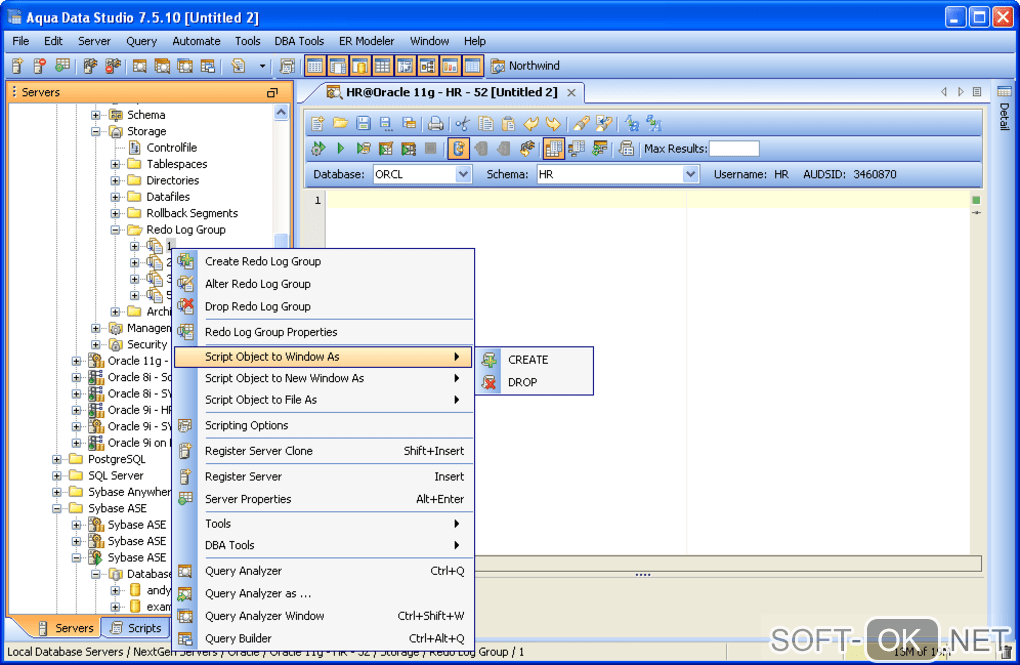Open the Database ORCL dropdown

click(463, 174)
